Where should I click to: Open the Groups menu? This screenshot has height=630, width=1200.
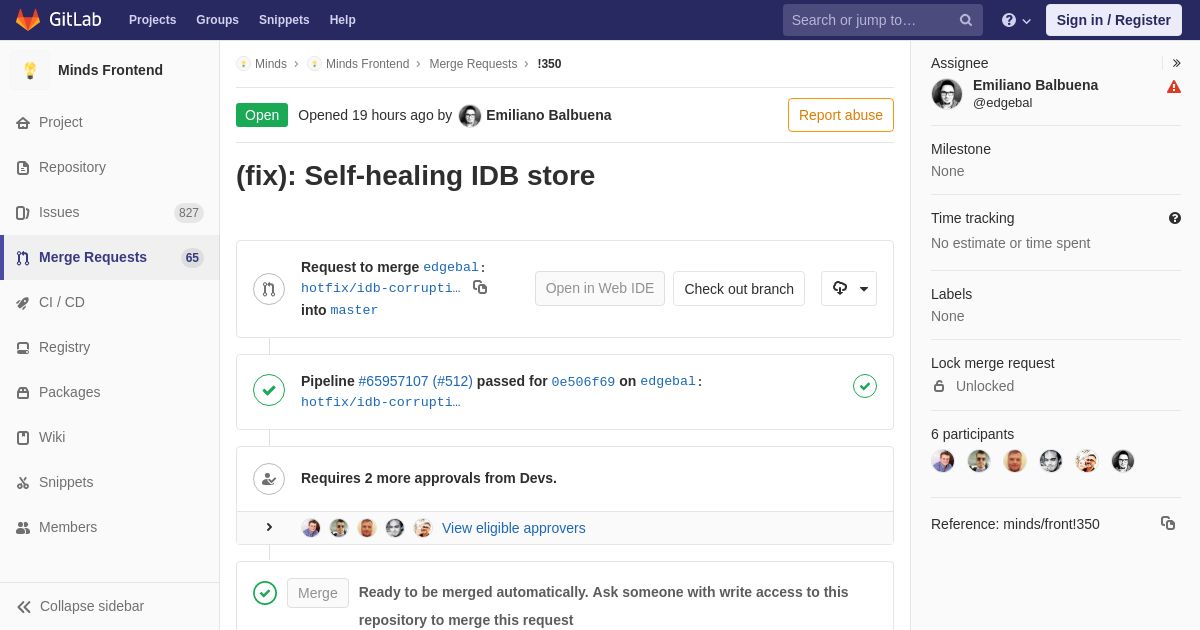(217, 20)
